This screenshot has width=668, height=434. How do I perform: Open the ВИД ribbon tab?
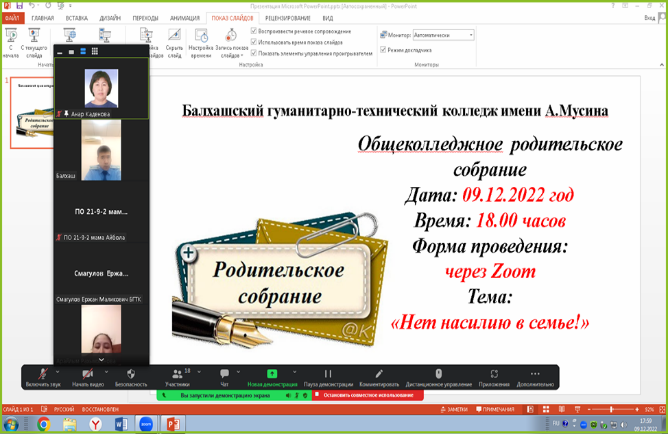click(328, 18)
